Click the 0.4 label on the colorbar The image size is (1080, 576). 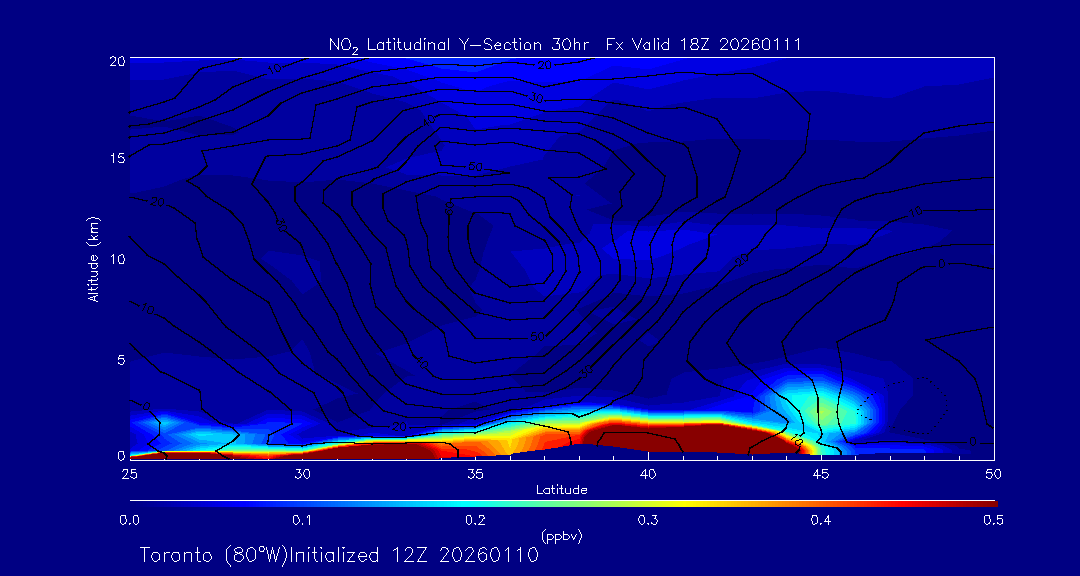[820, 520]
